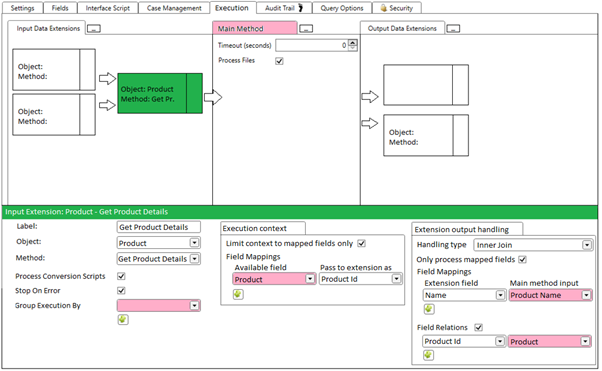Click the Audit Trail footprint icon
Image resolution: width=602 pixels, height=371 pixels.
[x=301, y=8]
